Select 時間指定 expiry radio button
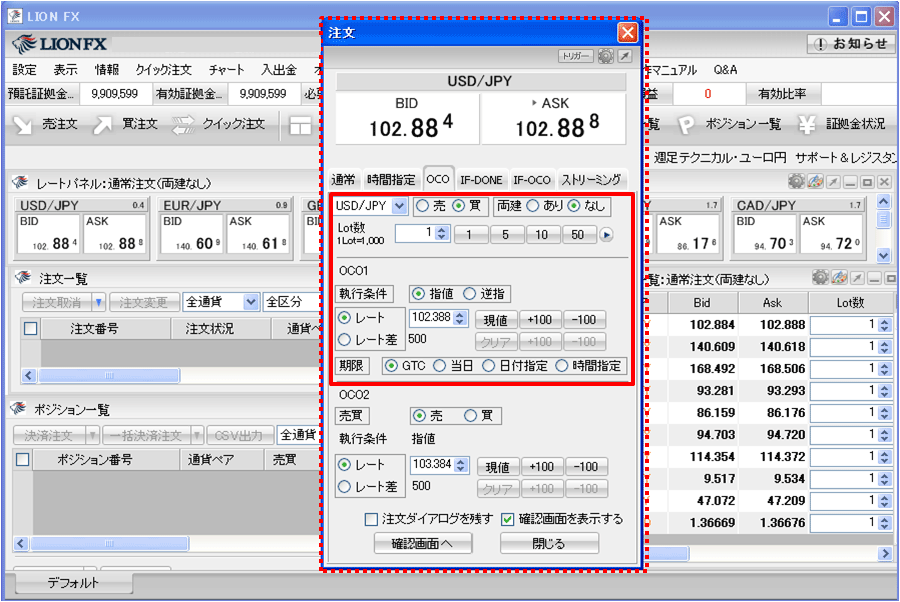Image resolution: width=900 pixels, height=602 pixels. 561,366
